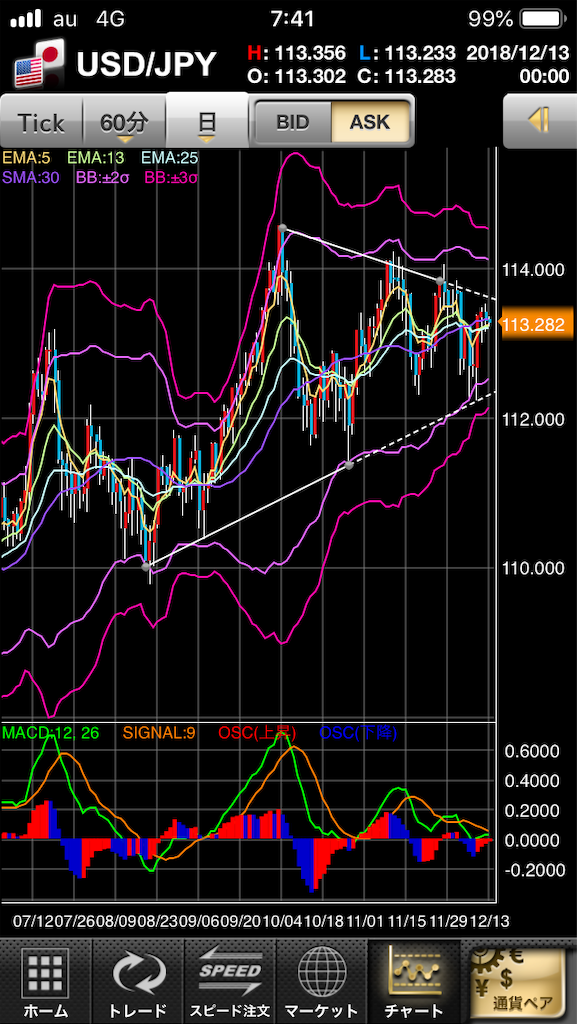
Task: Tap the high price H: 113.356
Action: (296, 53)
